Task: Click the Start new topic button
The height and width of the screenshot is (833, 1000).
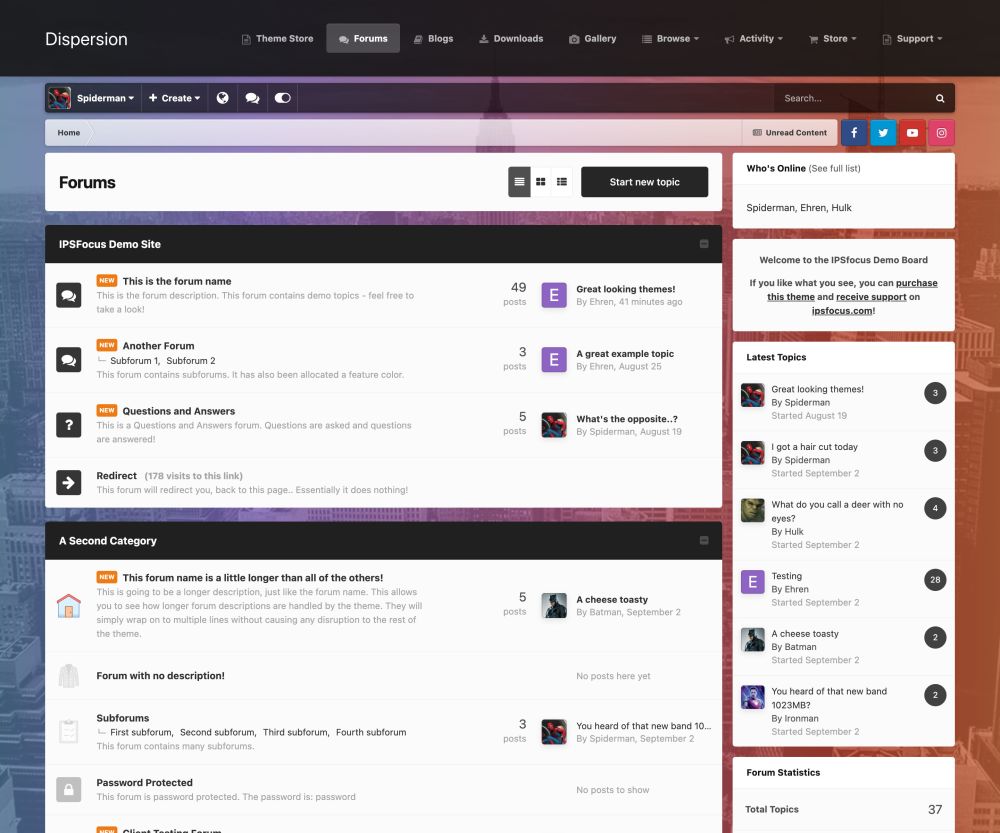Action: 644,182
